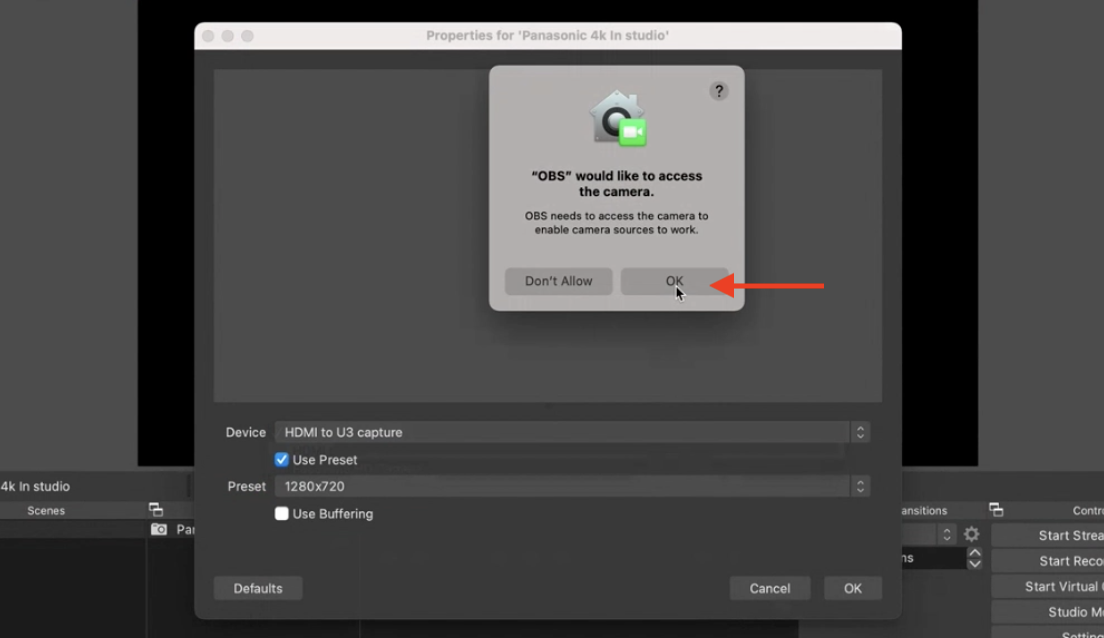Click the Start Recording button in OBS Controls
Image resolution: width=1104 pixels, height=638 pixels.
point(1048,561)
